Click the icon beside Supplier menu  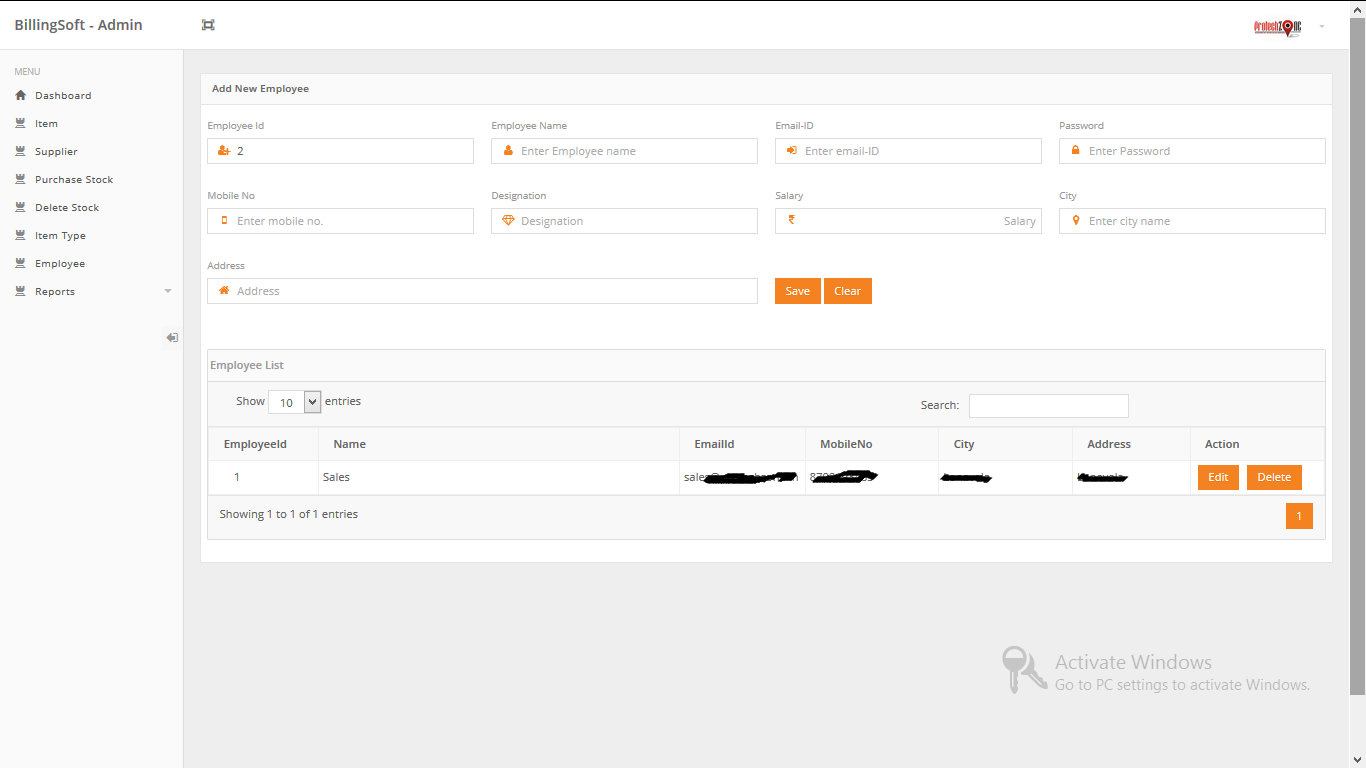(20, 151)
